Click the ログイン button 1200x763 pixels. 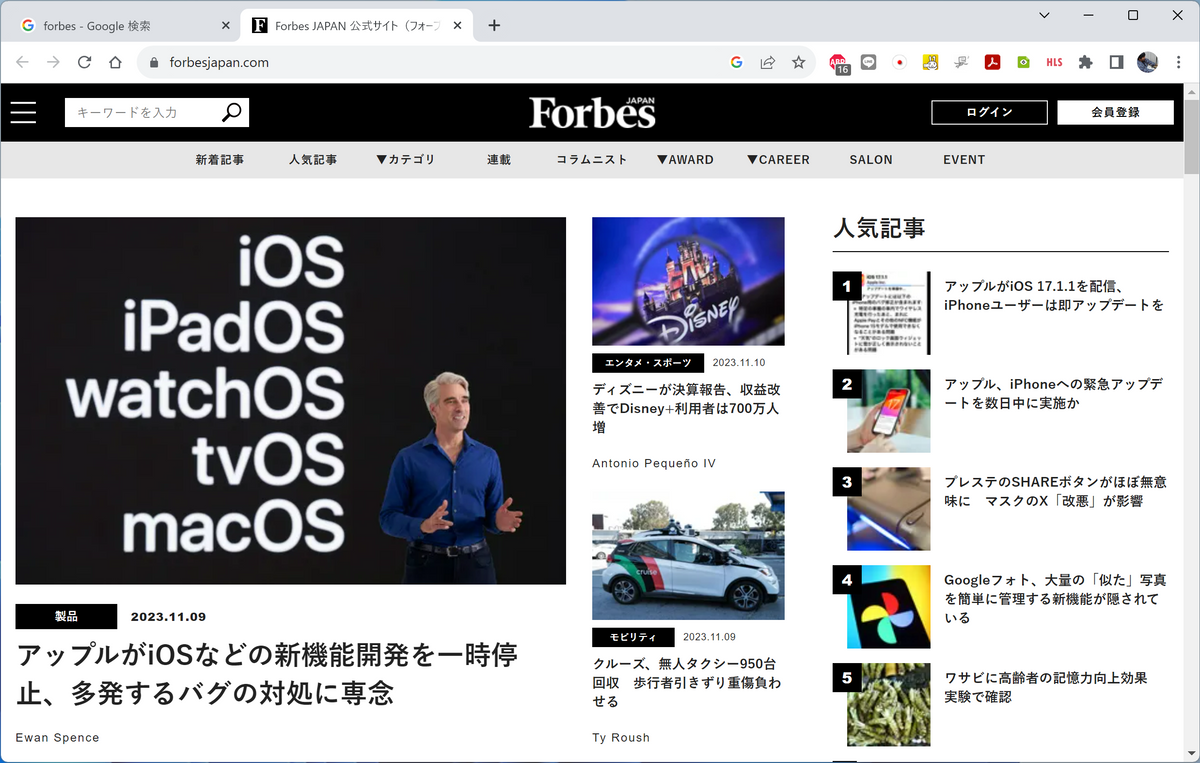click(989, 112)
